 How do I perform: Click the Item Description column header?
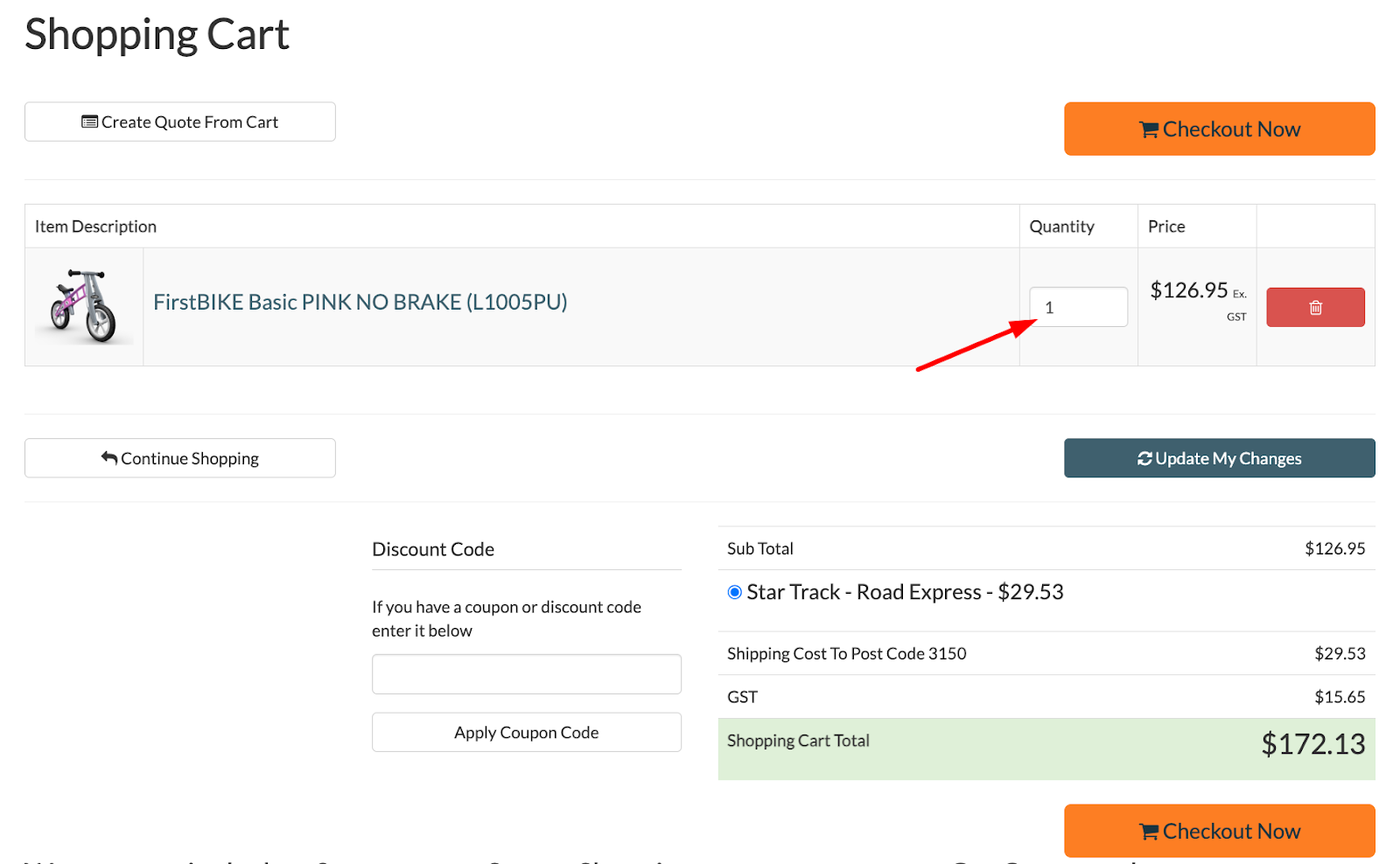(95, 226)
